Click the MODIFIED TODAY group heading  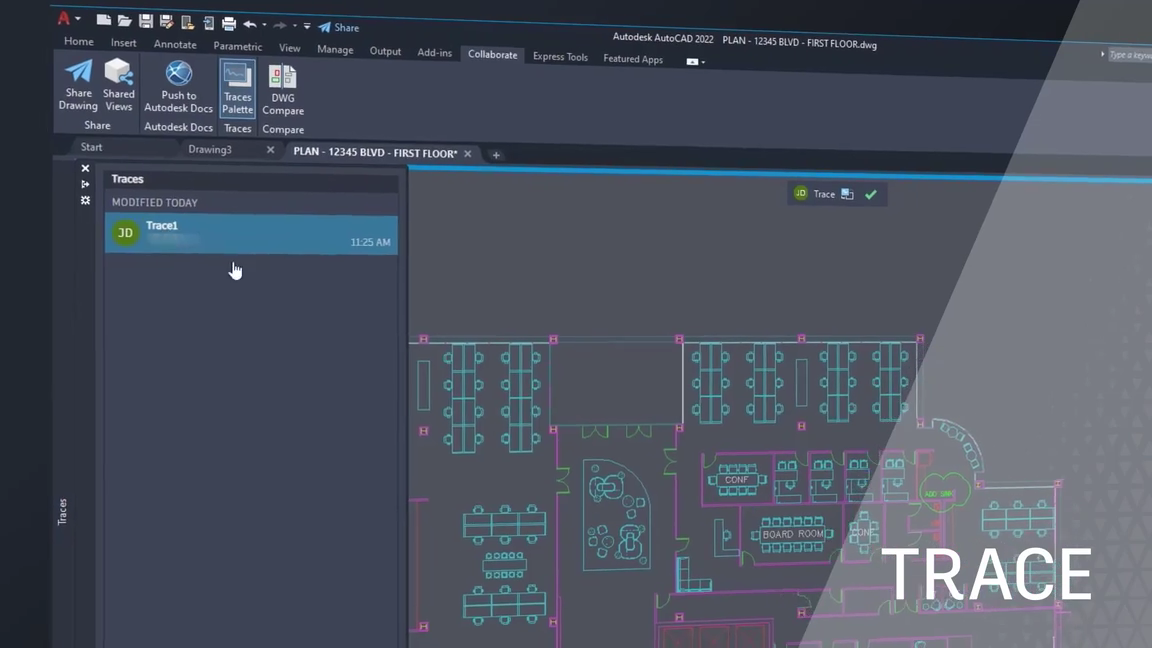pyautogui.click(x=154, y=203)
